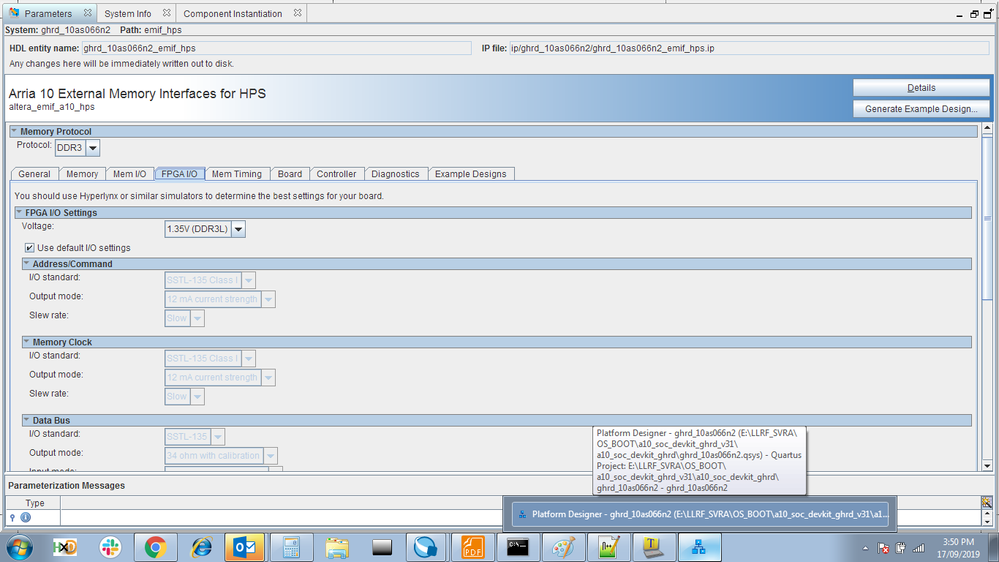Open the PDF creator taskbar icon
Viewport: 999px width, 562px height.
pyautogui.click(x=472, y=547)
